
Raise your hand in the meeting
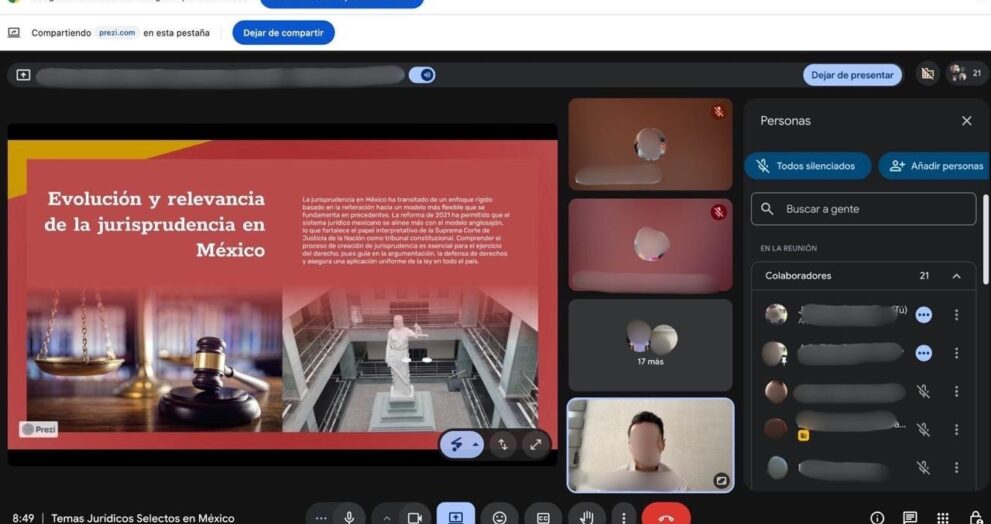[x=587, y=517]
